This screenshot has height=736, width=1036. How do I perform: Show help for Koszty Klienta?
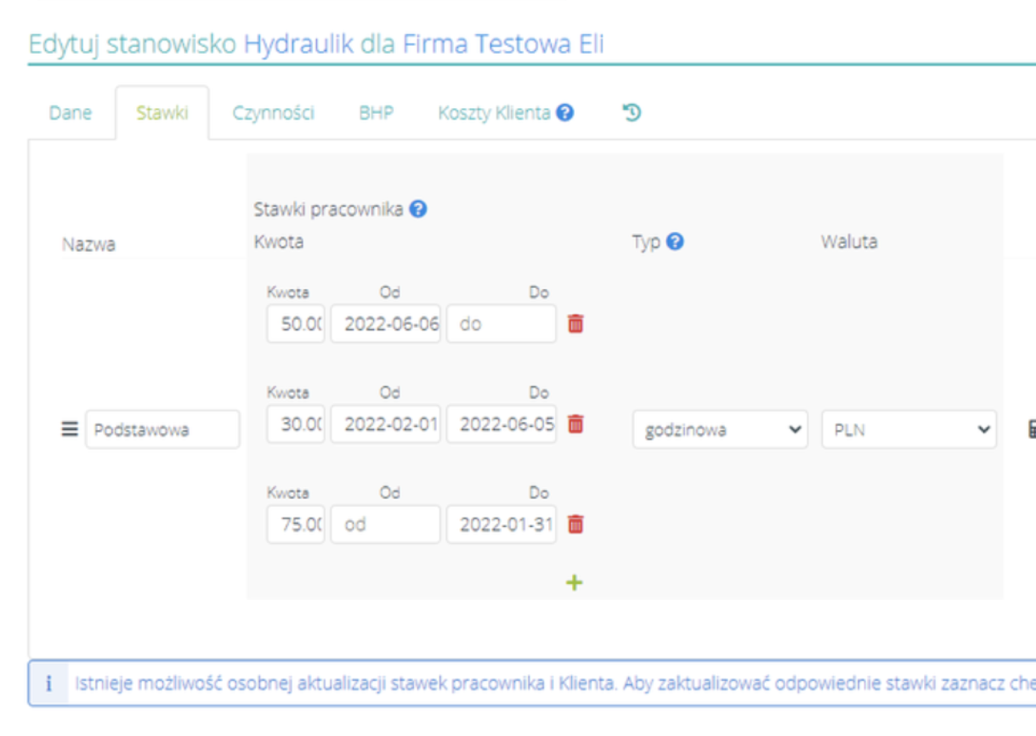point(565,113)
